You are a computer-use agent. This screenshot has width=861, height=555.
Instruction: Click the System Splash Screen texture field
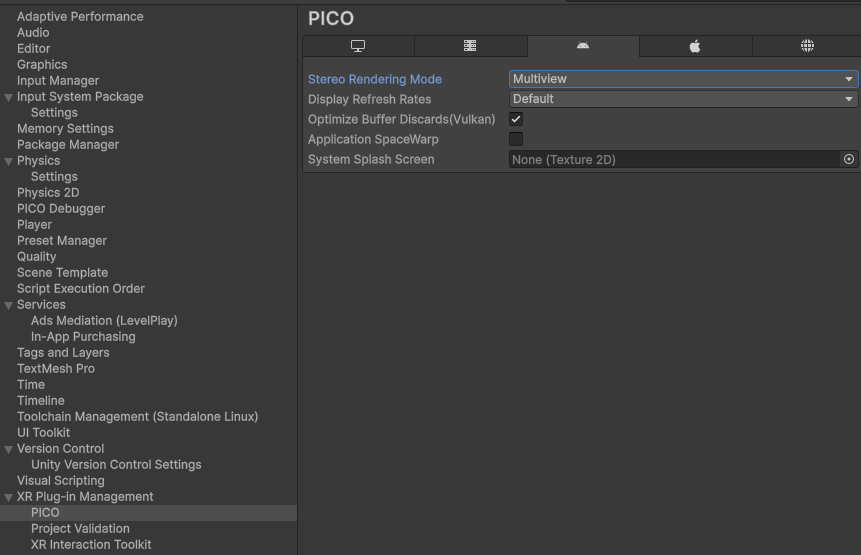(x=675, y=159)
